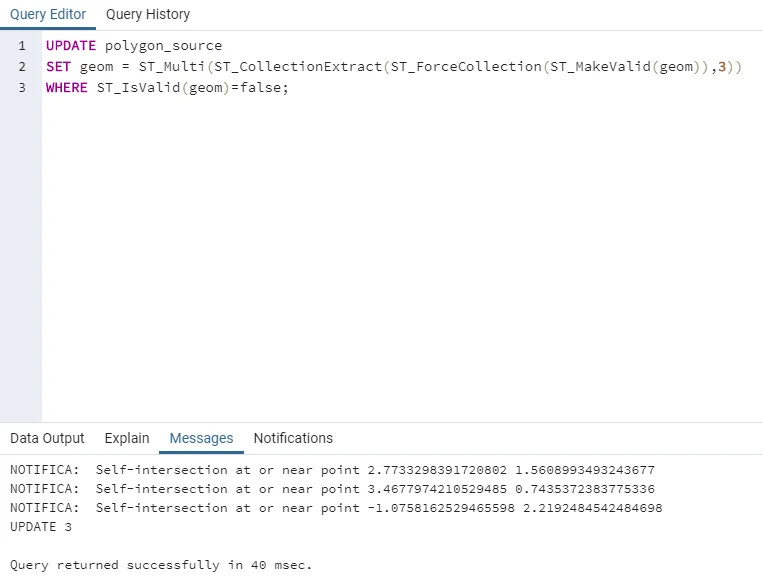This screenshot has width=763, height=586.
Task: Open the Notifications tab
Action: coord(293,439)
